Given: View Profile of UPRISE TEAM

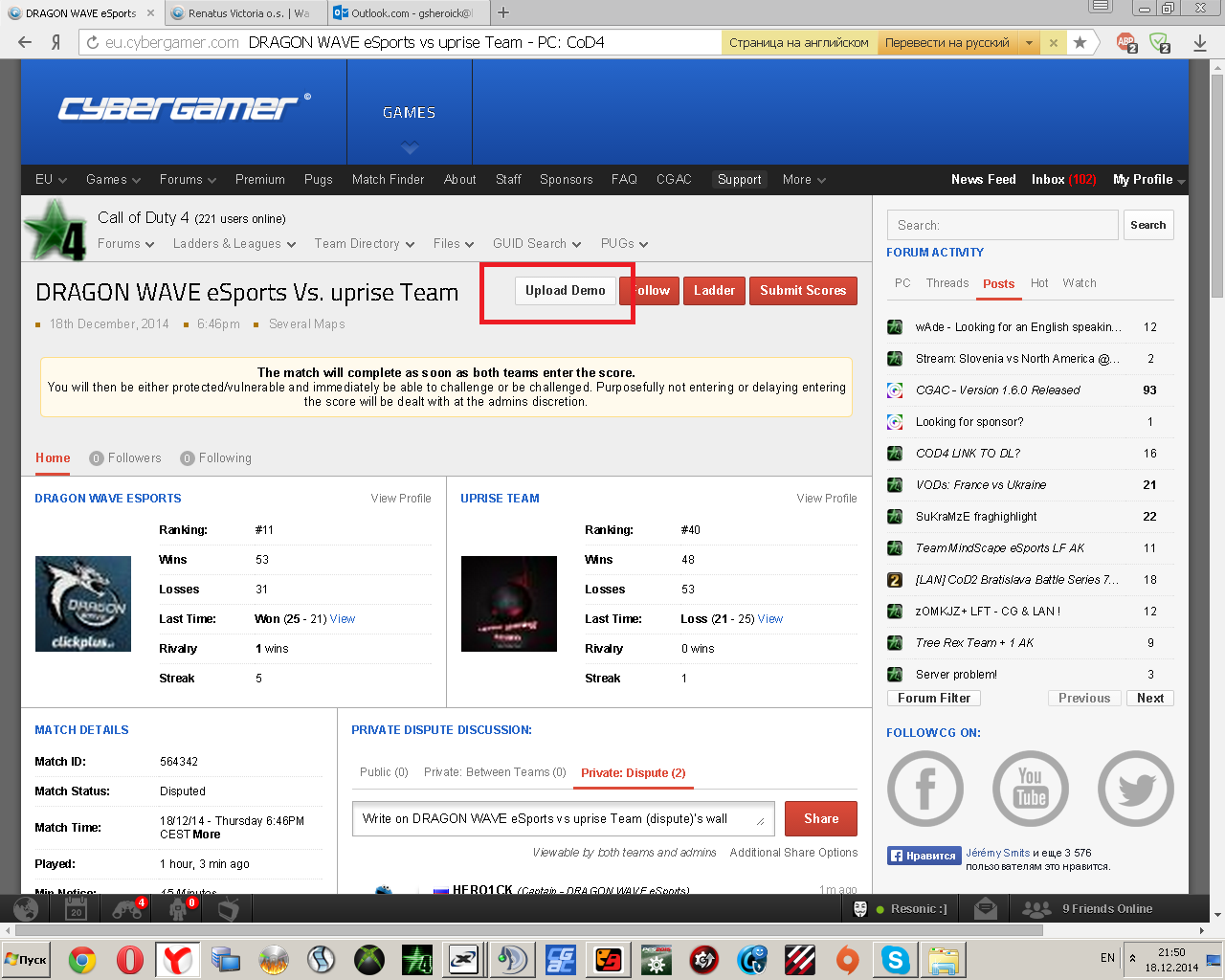Looking at the screenshot, I should (x=827, y=499).
